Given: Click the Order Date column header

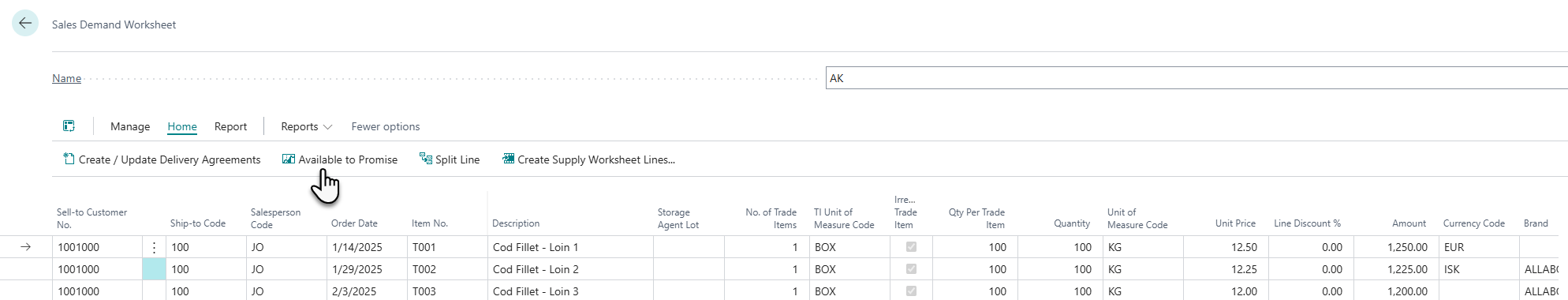Looking at the screenshot, I should pyautogui.click(x=354, y=223).
